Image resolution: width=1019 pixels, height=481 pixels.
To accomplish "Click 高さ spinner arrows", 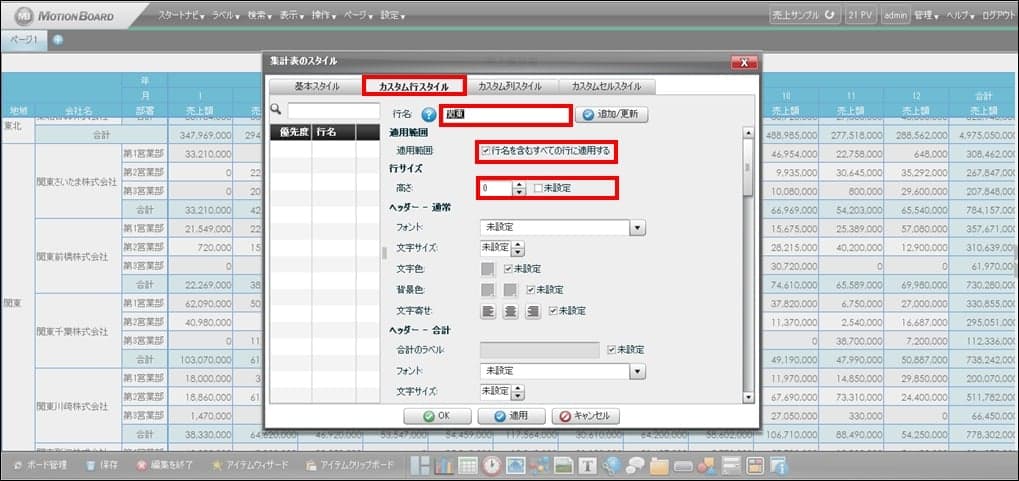I will tap(519, 188).
